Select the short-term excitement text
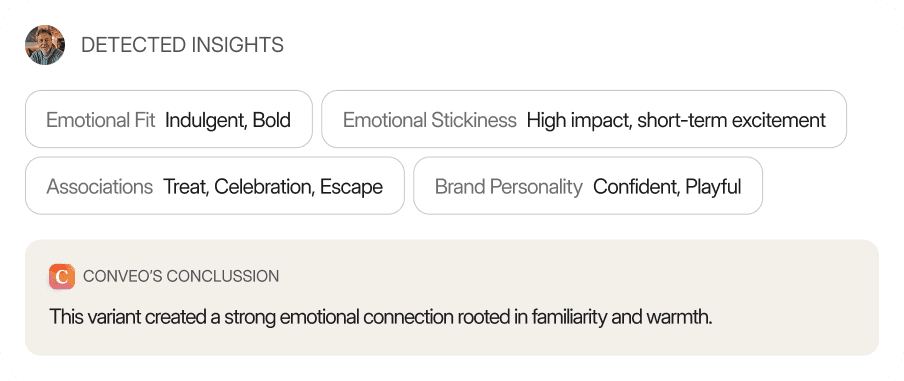The height and width of the screenshot is (381, 904). point(732,120)
